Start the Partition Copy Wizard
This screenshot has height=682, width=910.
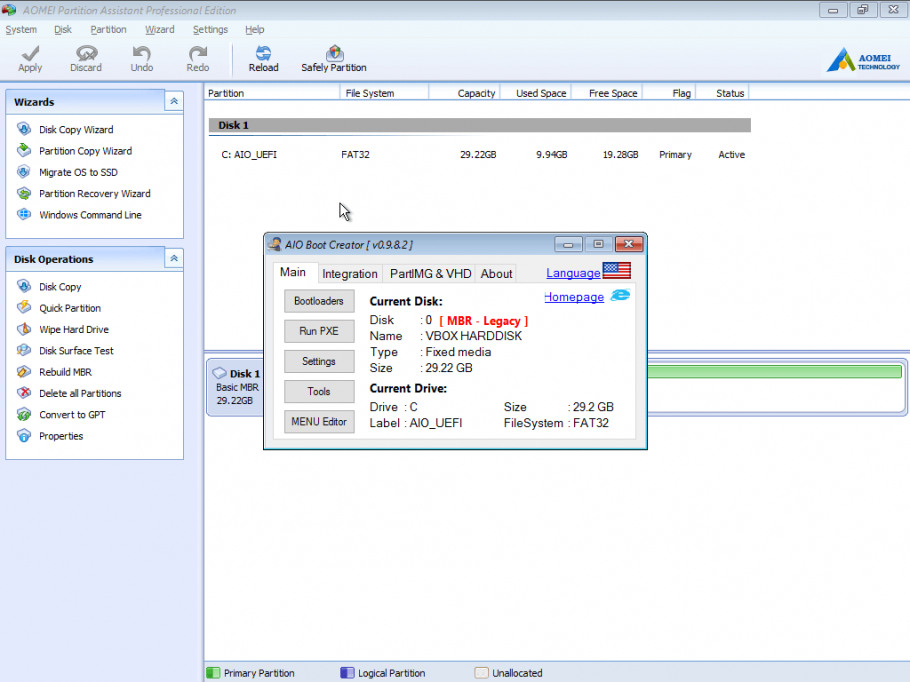[85, 151]
